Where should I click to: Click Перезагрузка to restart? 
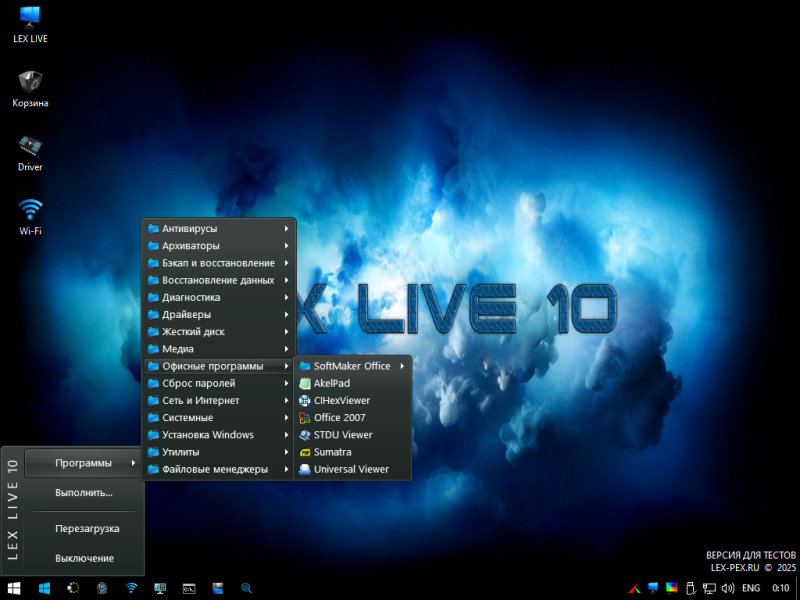click(88, 528)
